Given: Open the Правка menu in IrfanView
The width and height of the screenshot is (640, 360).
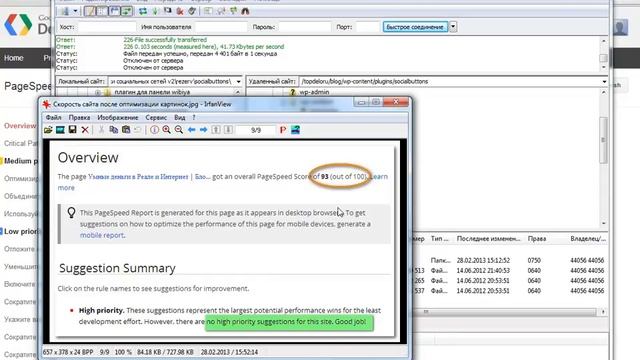Looking at the screenshot, I should [x=79, y=118].
